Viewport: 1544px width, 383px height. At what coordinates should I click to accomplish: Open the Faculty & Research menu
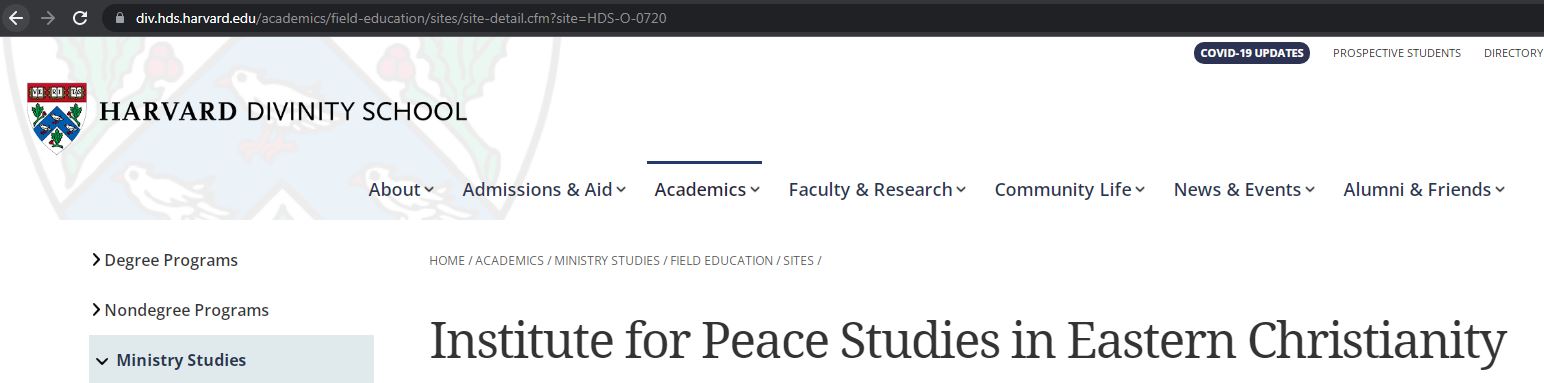click(877, 189)
